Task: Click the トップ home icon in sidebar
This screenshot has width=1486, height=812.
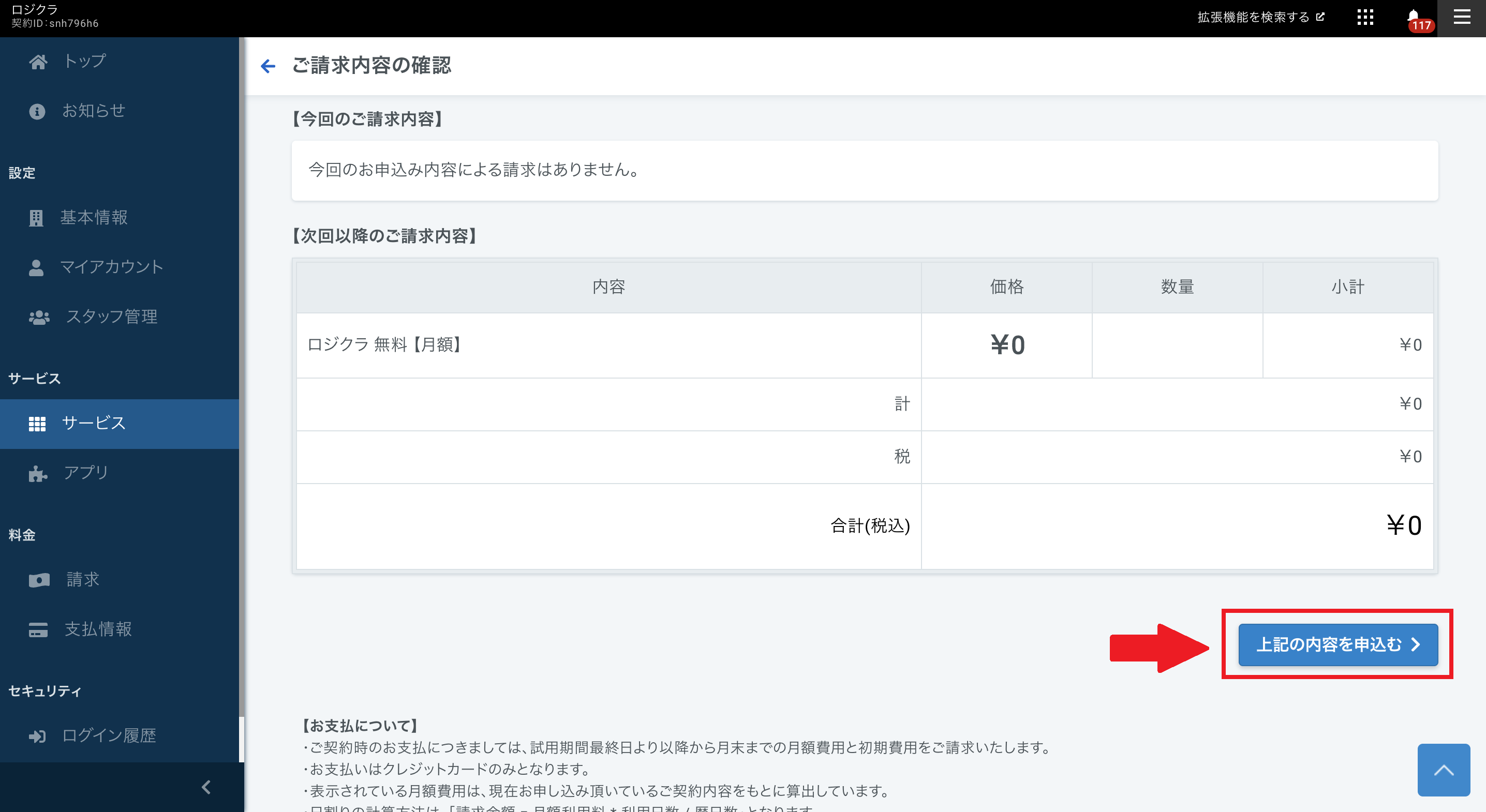Action: pyautogui.click(x=38, y=61)
